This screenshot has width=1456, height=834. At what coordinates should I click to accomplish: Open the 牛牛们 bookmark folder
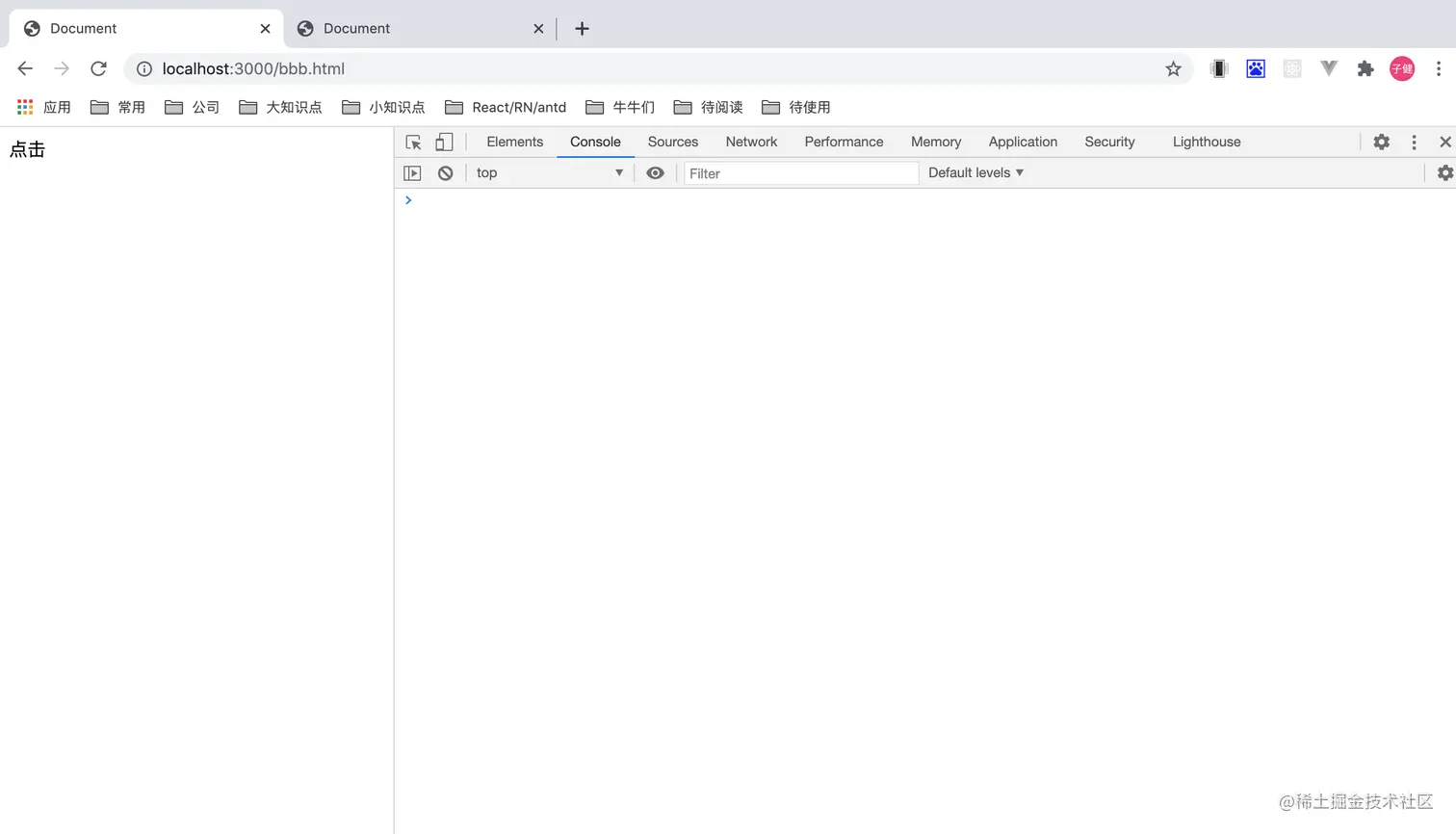tap(620, 107)
